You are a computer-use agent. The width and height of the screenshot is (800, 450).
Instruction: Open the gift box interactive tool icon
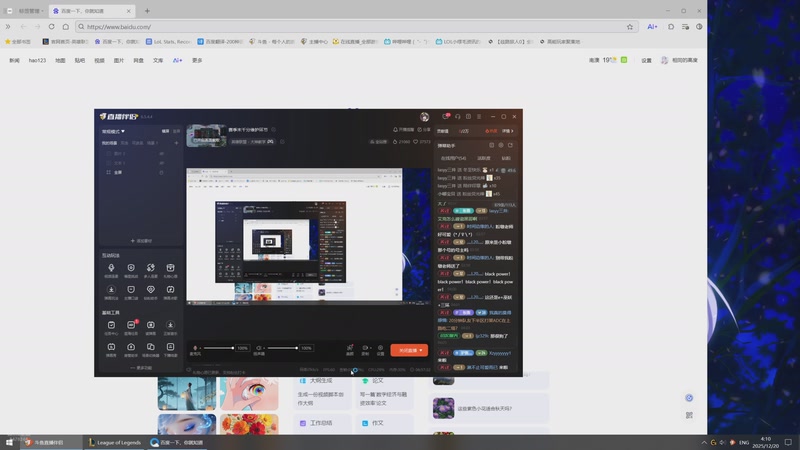[170, 268]
